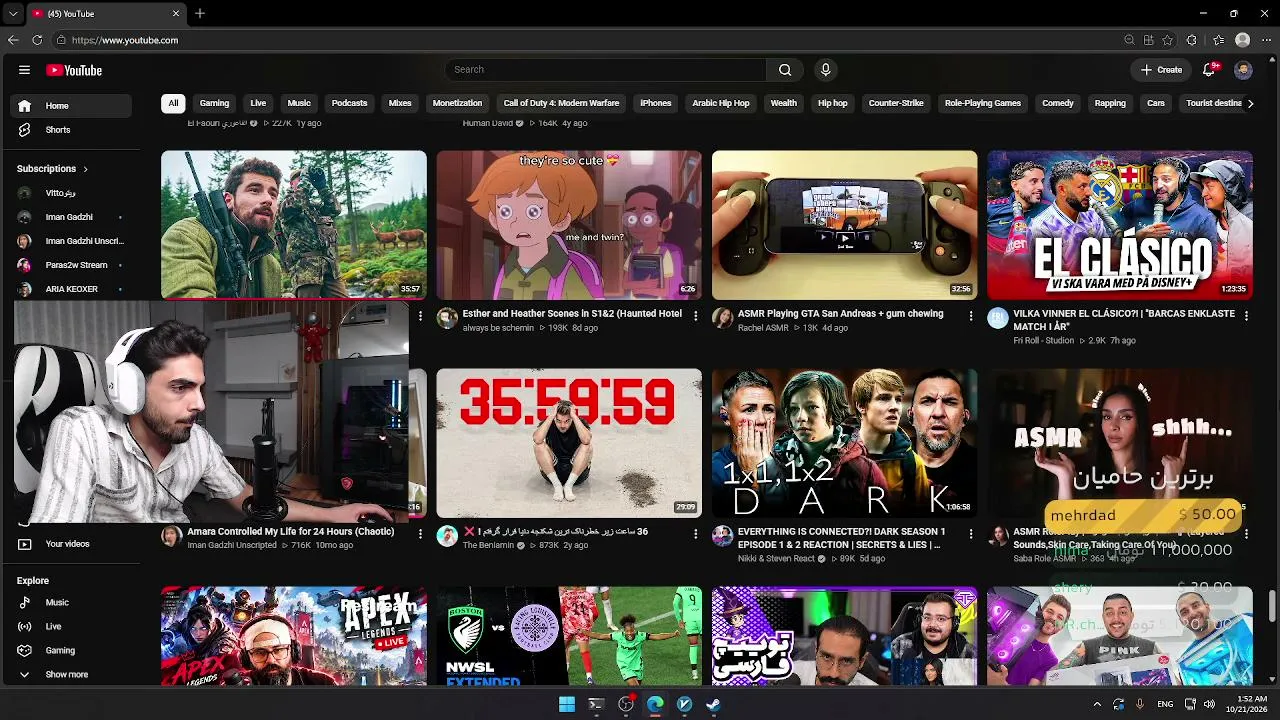Play the 35:59:59 countdown video thumbnail
The height and width of the screenshot is (720, 1280).
tap(569, 443)
